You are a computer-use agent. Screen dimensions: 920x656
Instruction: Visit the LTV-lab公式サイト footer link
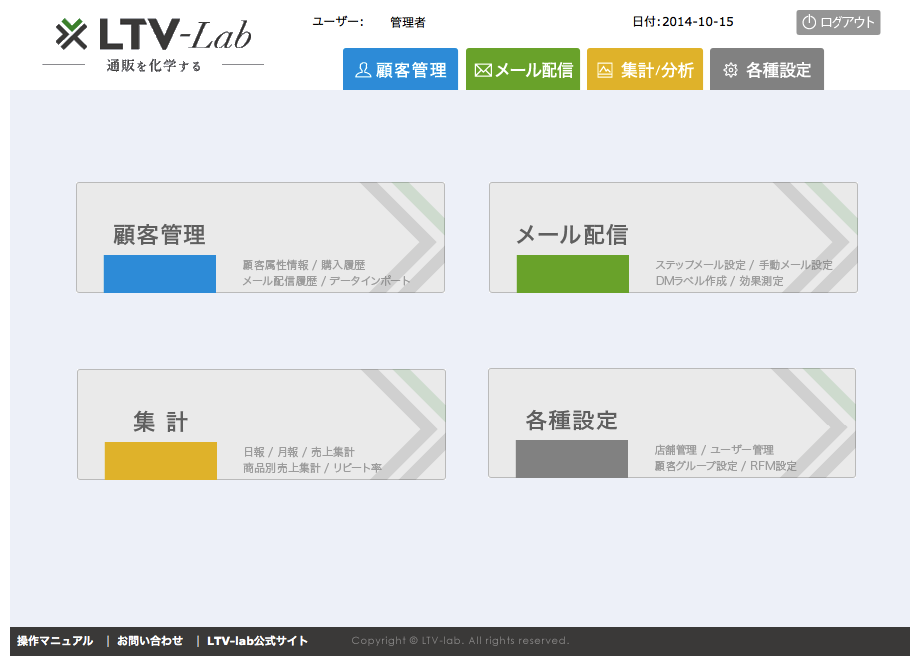click(257, 641)
